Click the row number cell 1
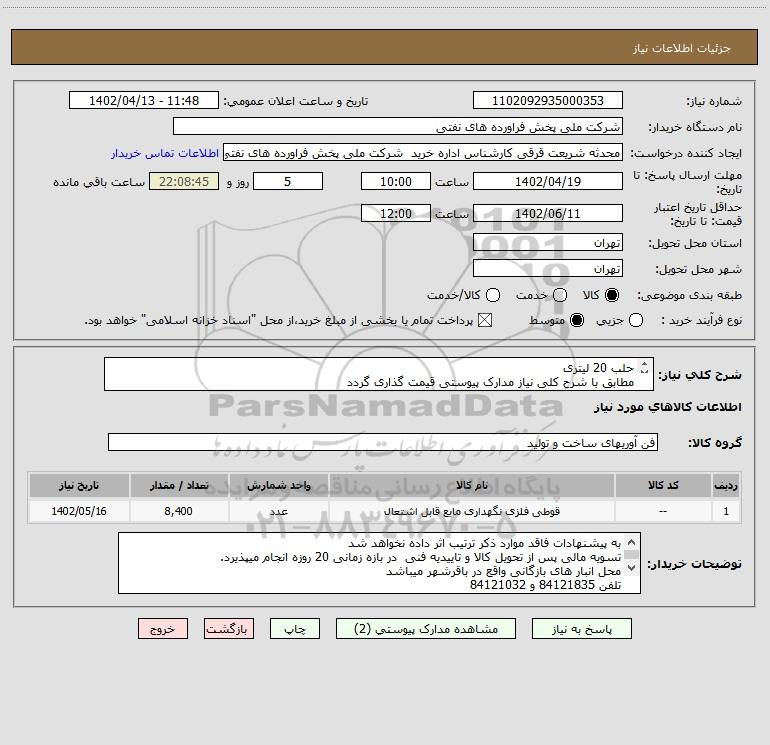770x745 pixels. [726, 511]
